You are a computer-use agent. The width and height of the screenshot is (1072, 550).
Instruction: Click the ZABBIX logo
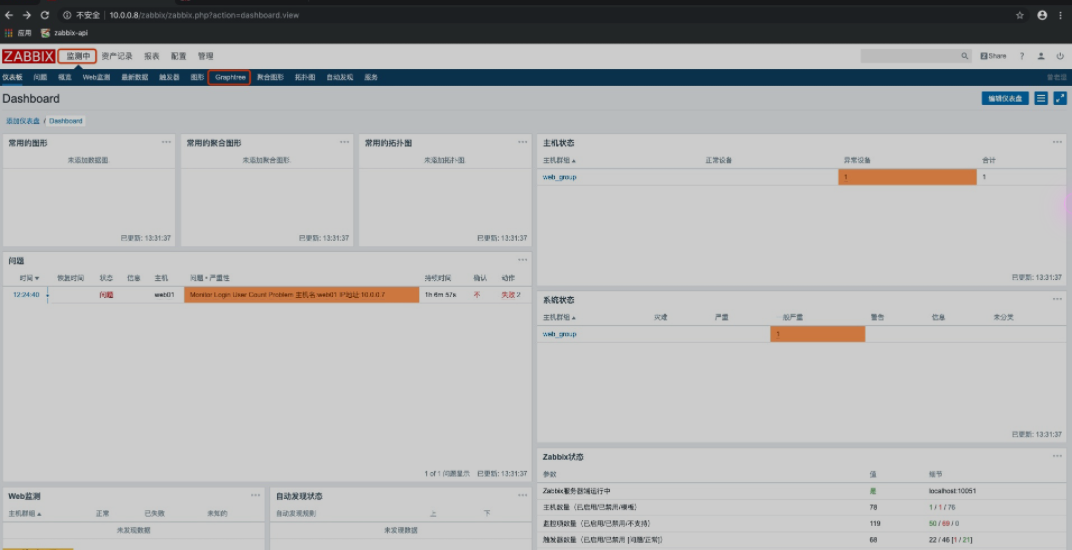[x=29, y=56]
